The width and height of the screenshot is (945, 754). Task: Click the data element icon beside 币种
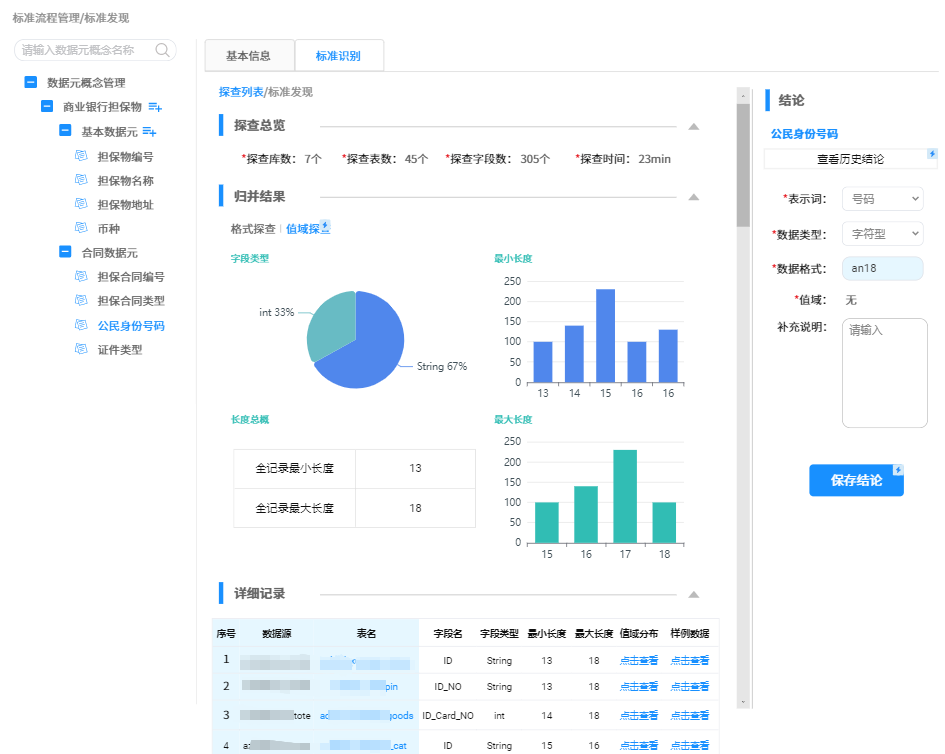pos(82,228)
